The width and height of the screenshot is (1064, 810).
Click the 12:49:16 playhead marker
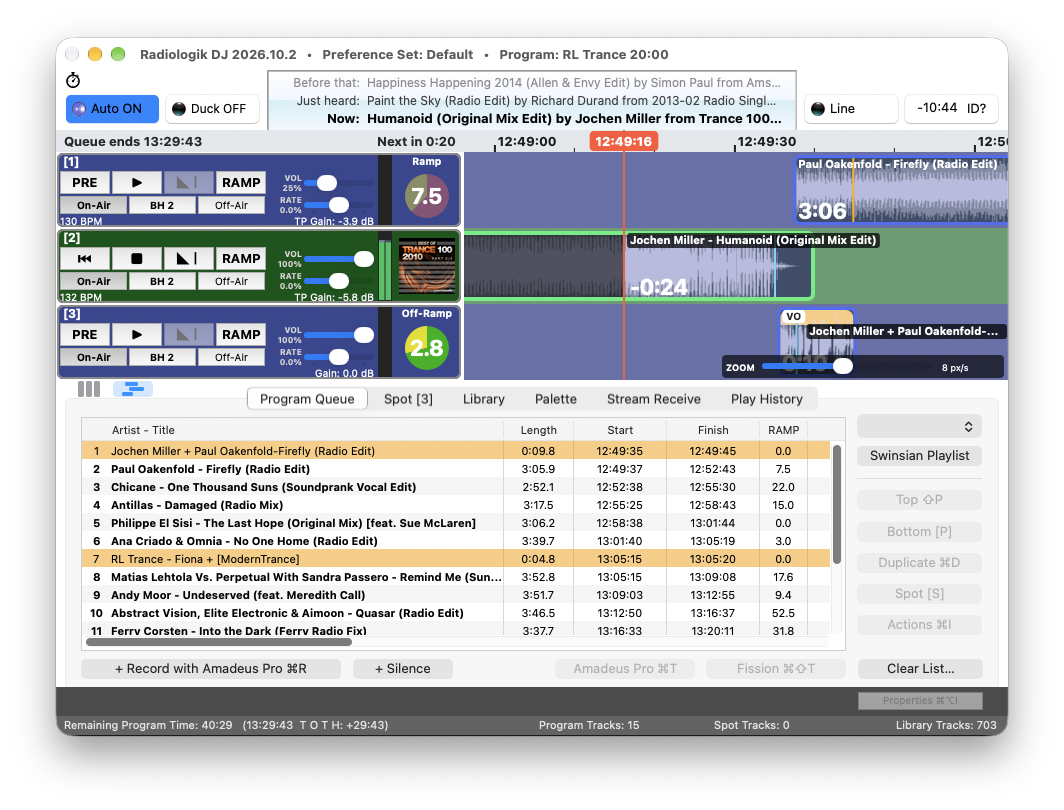point(624,141)
